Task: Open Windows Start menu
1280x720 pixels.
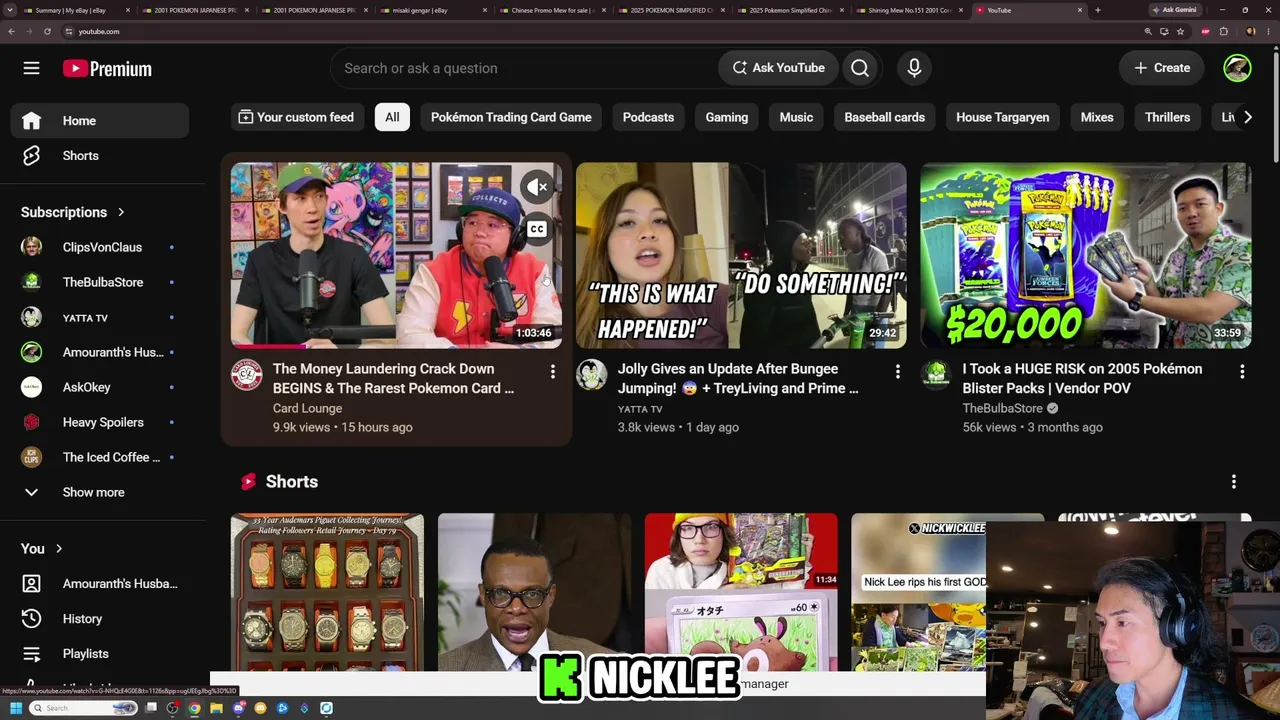Action: click(x=16, y=708)
